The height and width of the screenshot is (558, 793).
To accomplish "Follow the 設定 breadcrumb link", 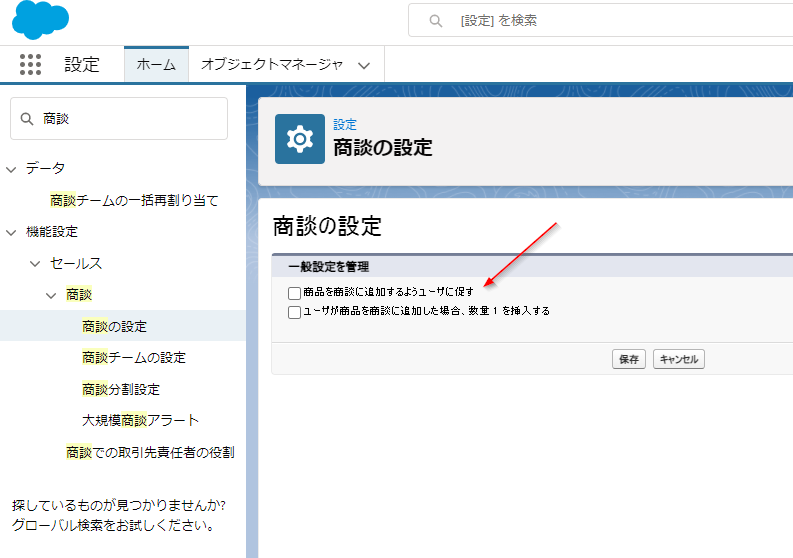I will tap(345, 124).
